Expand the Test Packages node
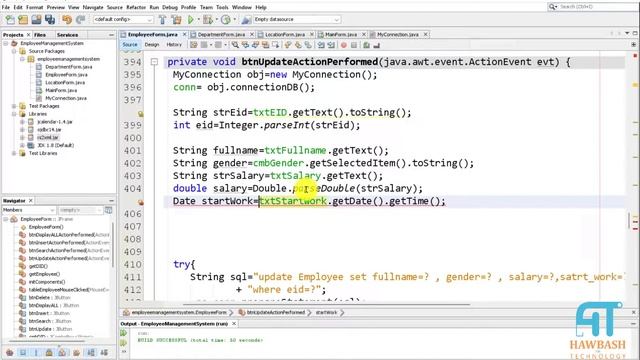640x360 pixels. [x=14, y=106]
